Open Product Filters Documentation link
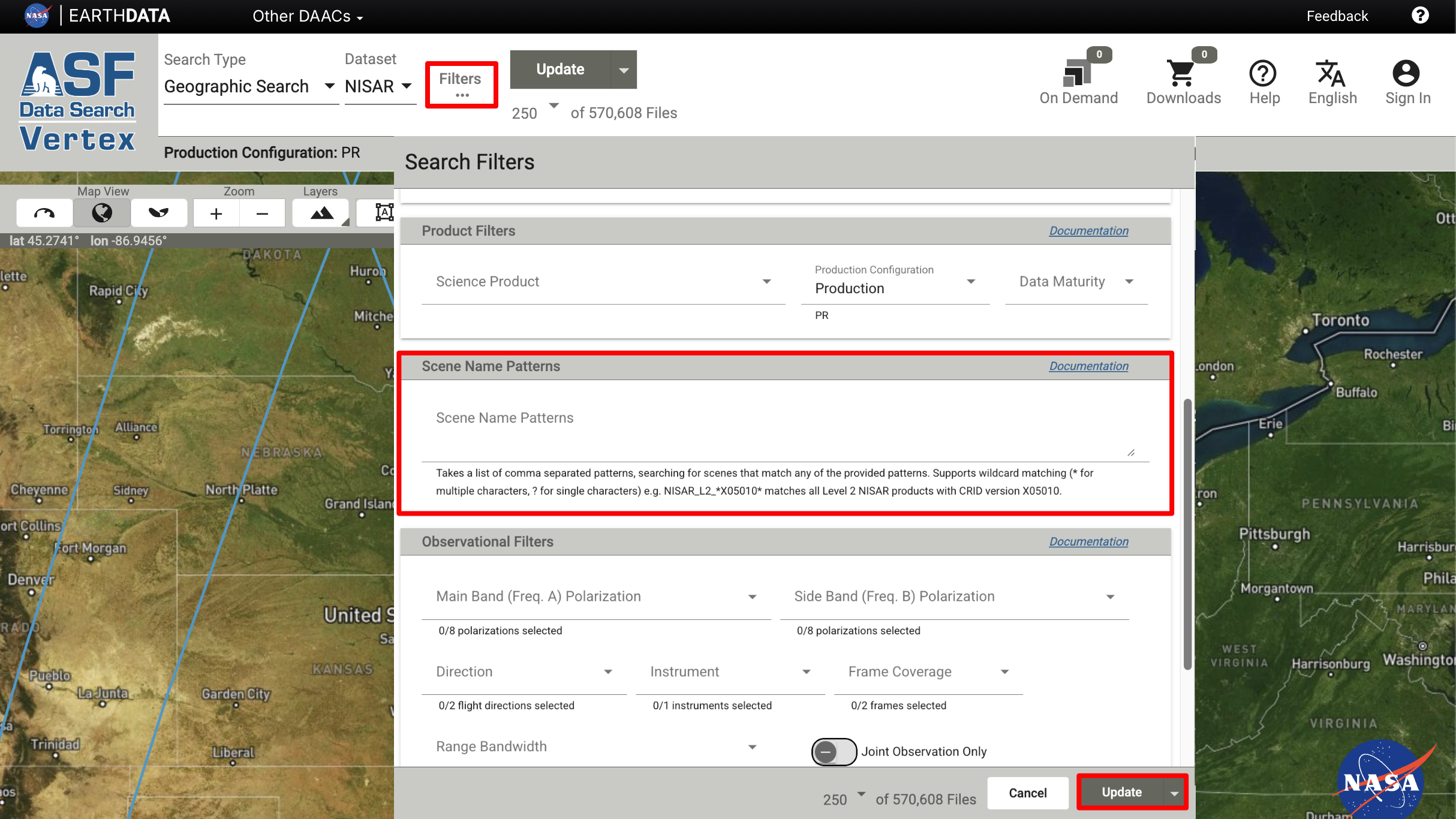The height and width of the screenshot is (819, 1456). pyautogui.click(x=1088, y=231)
